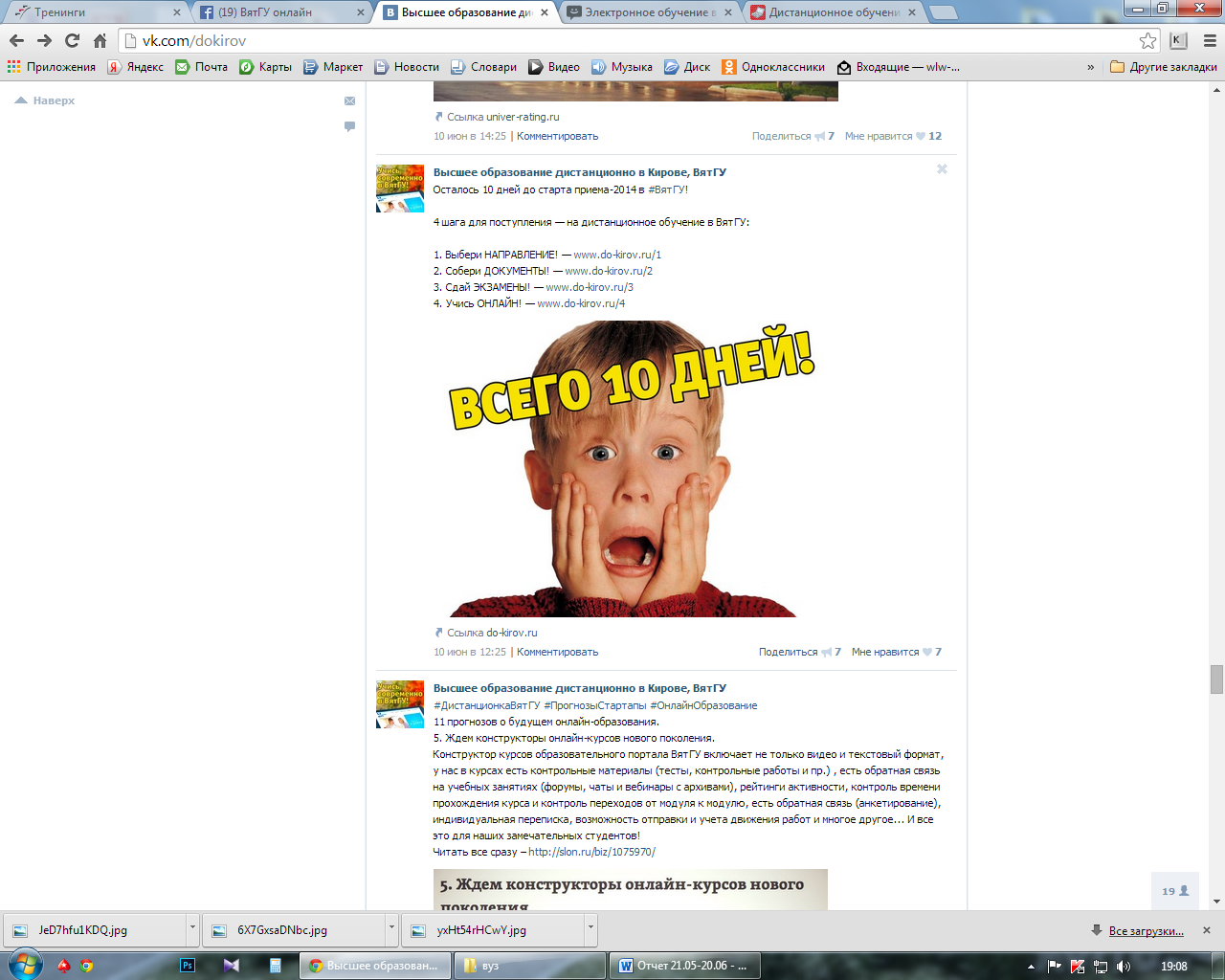Open the browser home page
This screenshot has height=980, width=1225.
(100, 40)
